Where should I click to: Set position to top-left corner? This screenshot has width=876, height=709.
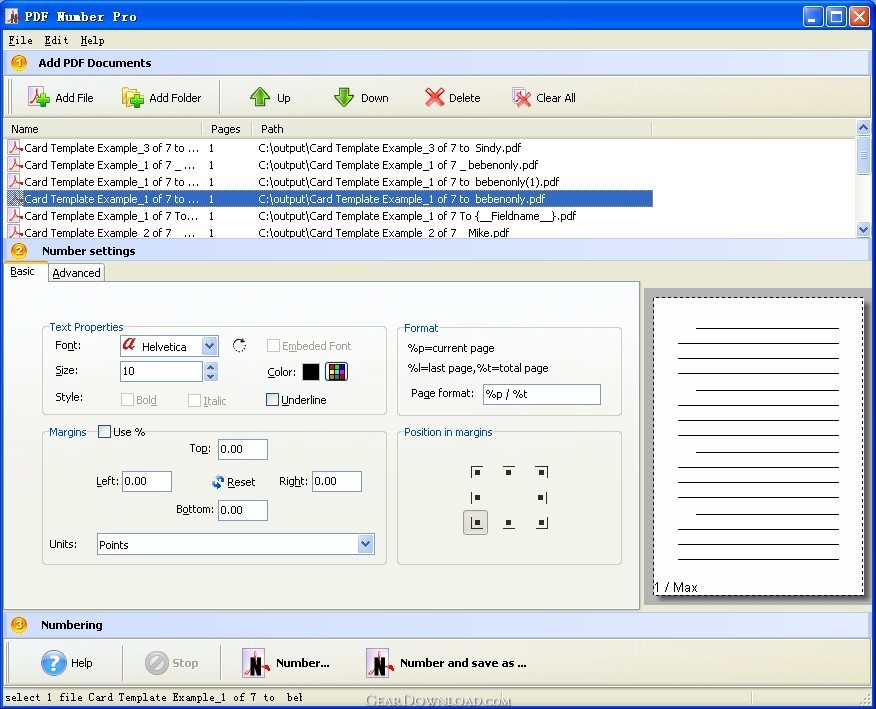476,472
